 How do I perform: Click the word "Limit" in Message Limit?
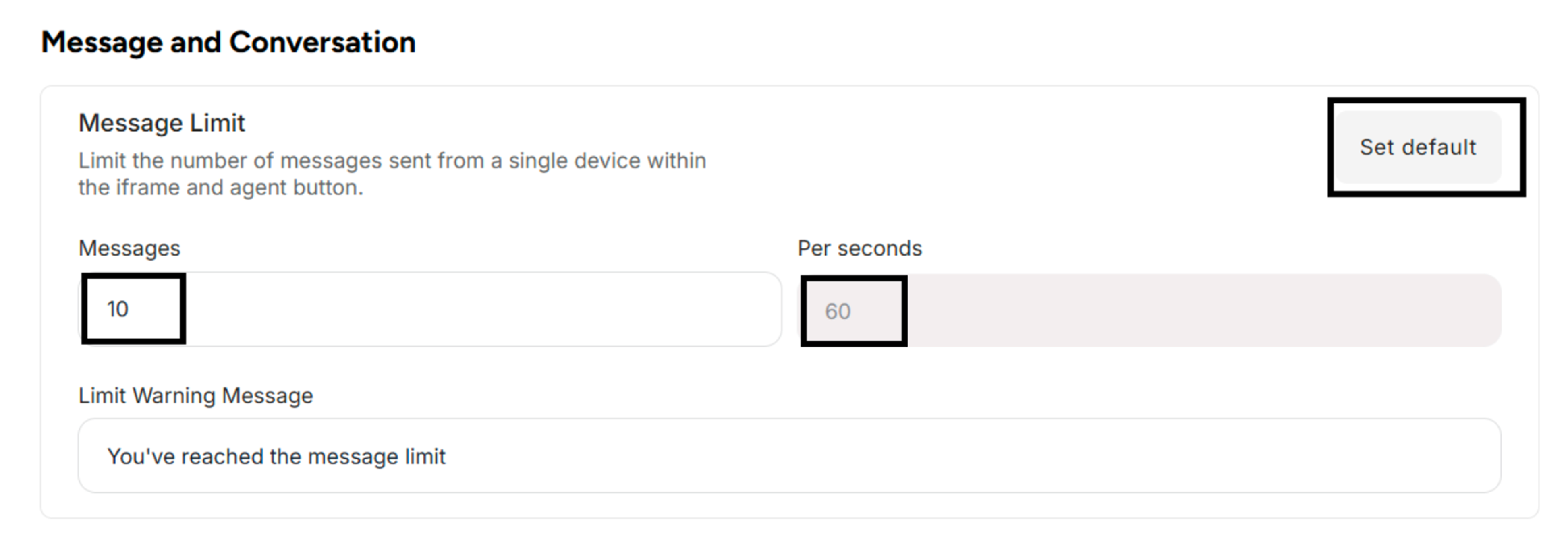coord(217,123)
